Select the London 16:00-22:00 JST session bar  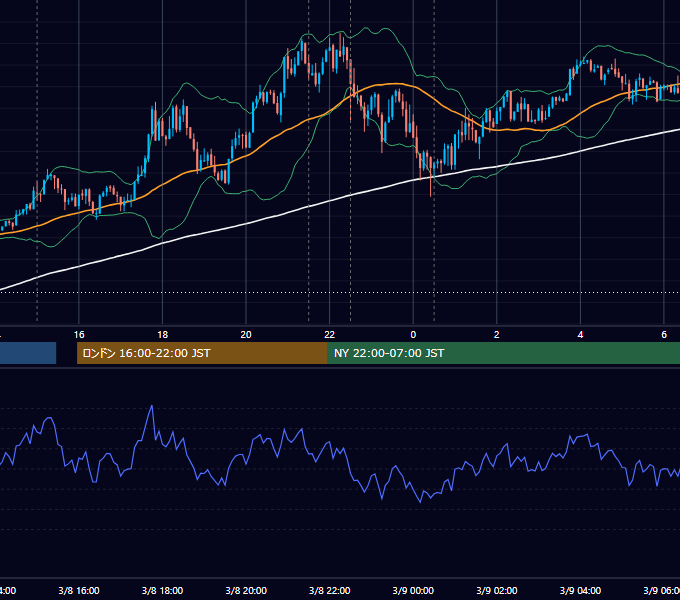tap(202, 353)
